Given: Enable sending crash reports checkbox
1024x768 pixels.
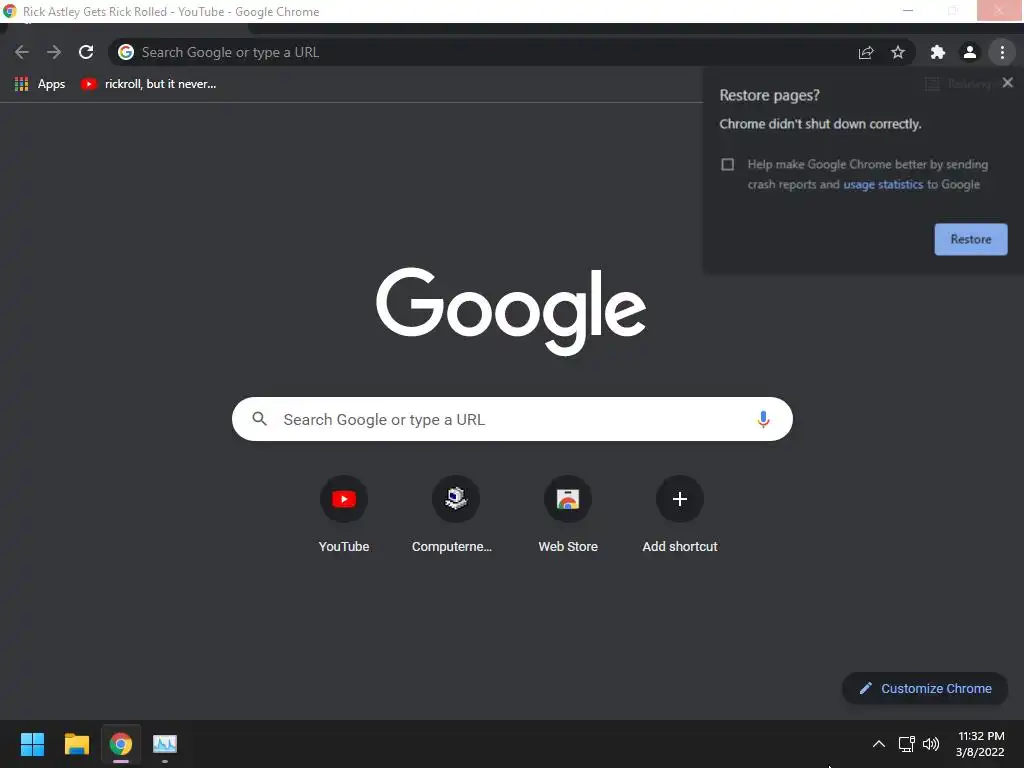Looking at the screenshot, I should point(728,165).
